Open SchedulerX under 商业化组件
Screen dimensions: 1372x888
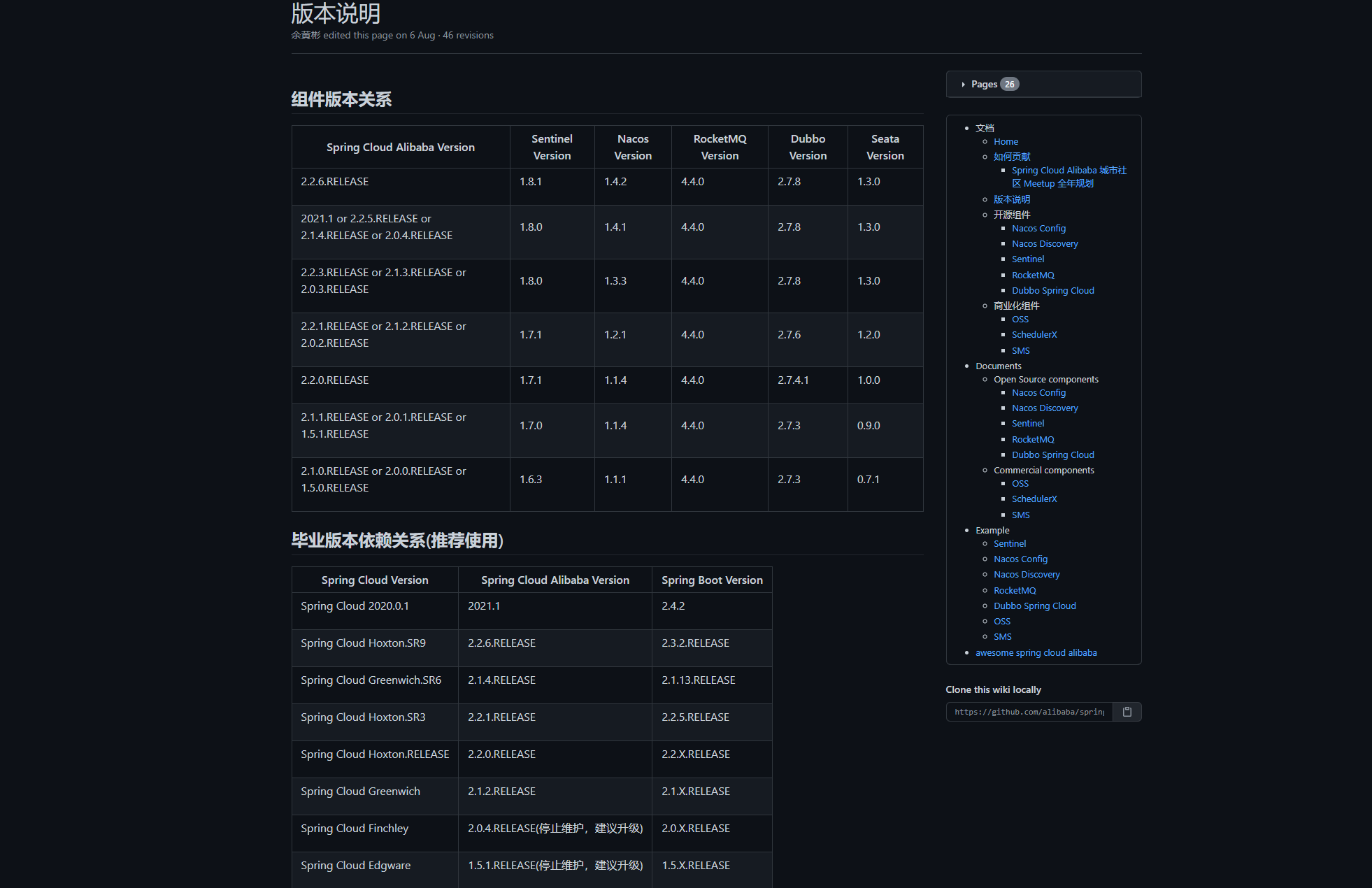point(1034,335)
